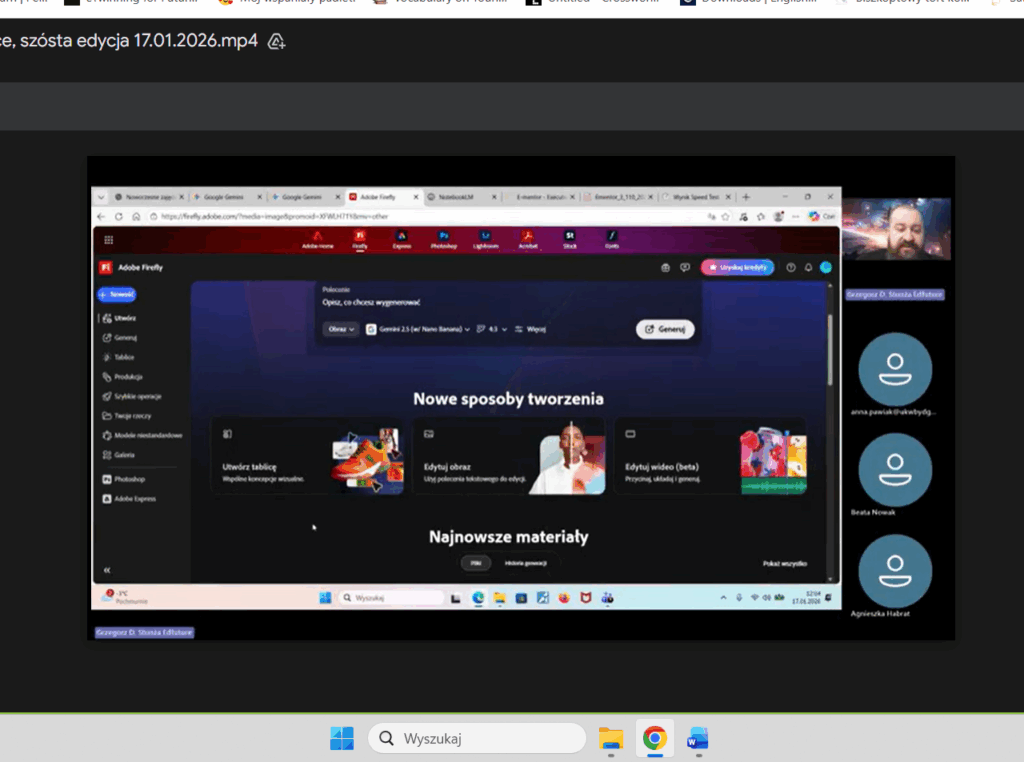Click the Wyszukaj search box on taskbar

pos(477,739)
